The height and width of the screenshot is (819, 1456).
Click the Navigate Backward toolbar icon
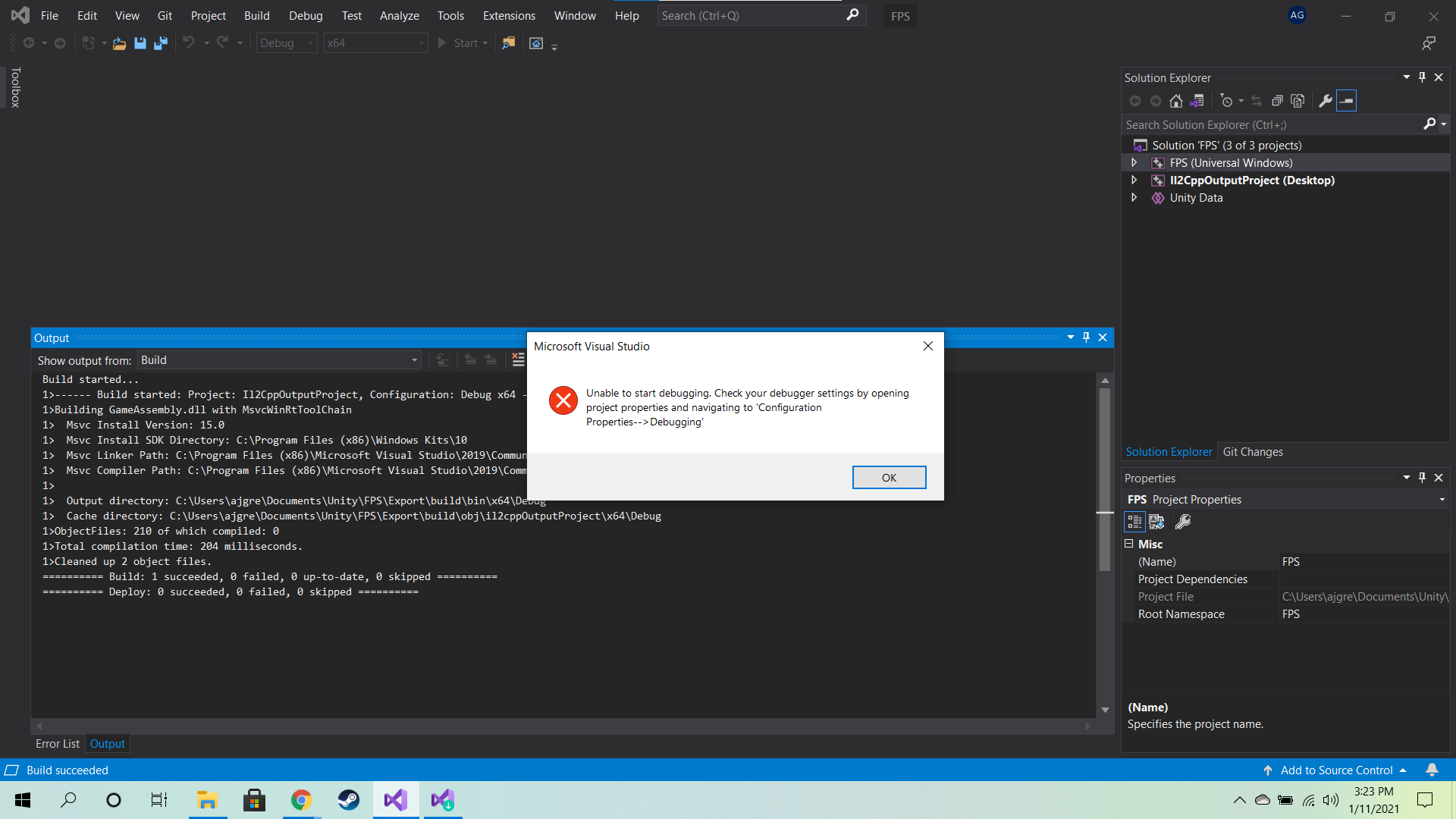pos(29,43)
